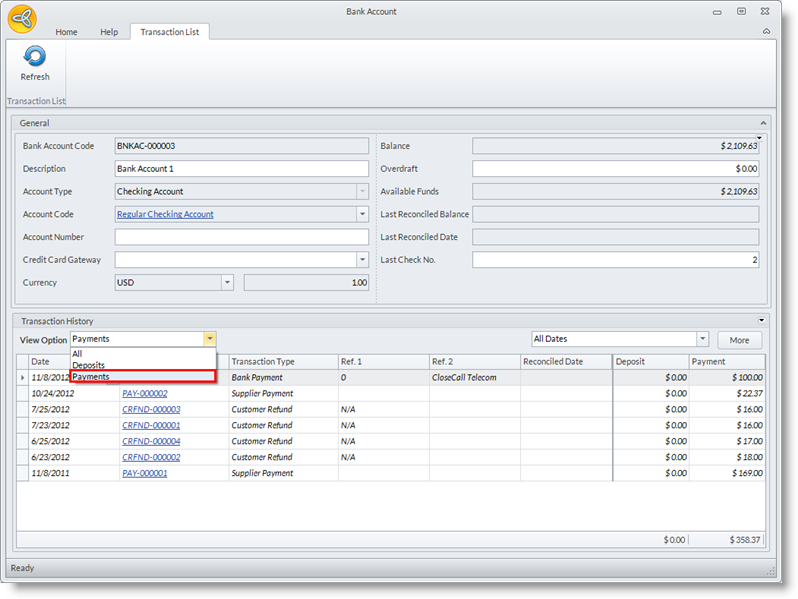Click the Refresh icon in the ribbon
Viewport: 798px width, 599px height.
point(34,58)
